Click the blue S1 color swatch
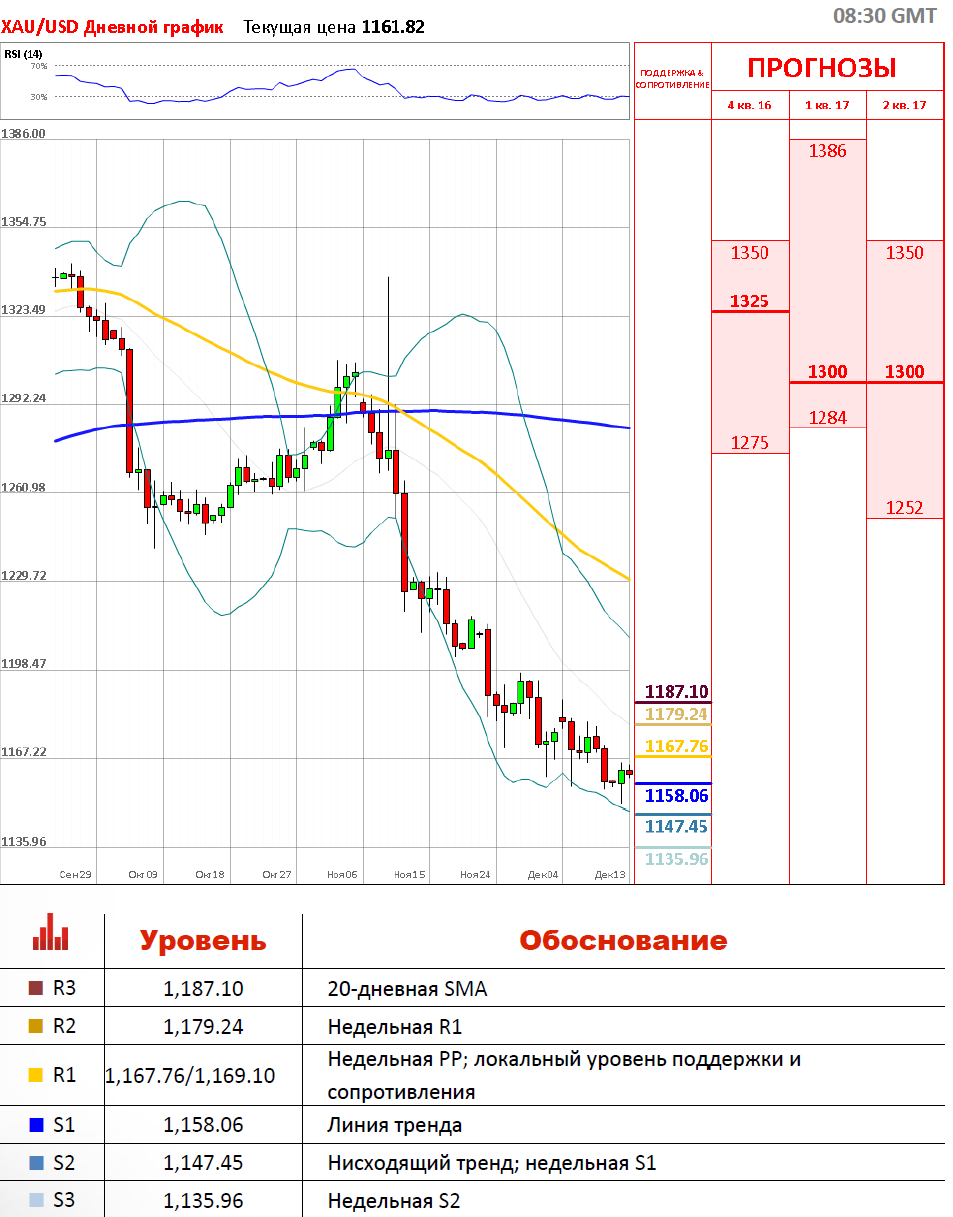953x1217 pixels. pyautogui.click(x=37, y=1125)
